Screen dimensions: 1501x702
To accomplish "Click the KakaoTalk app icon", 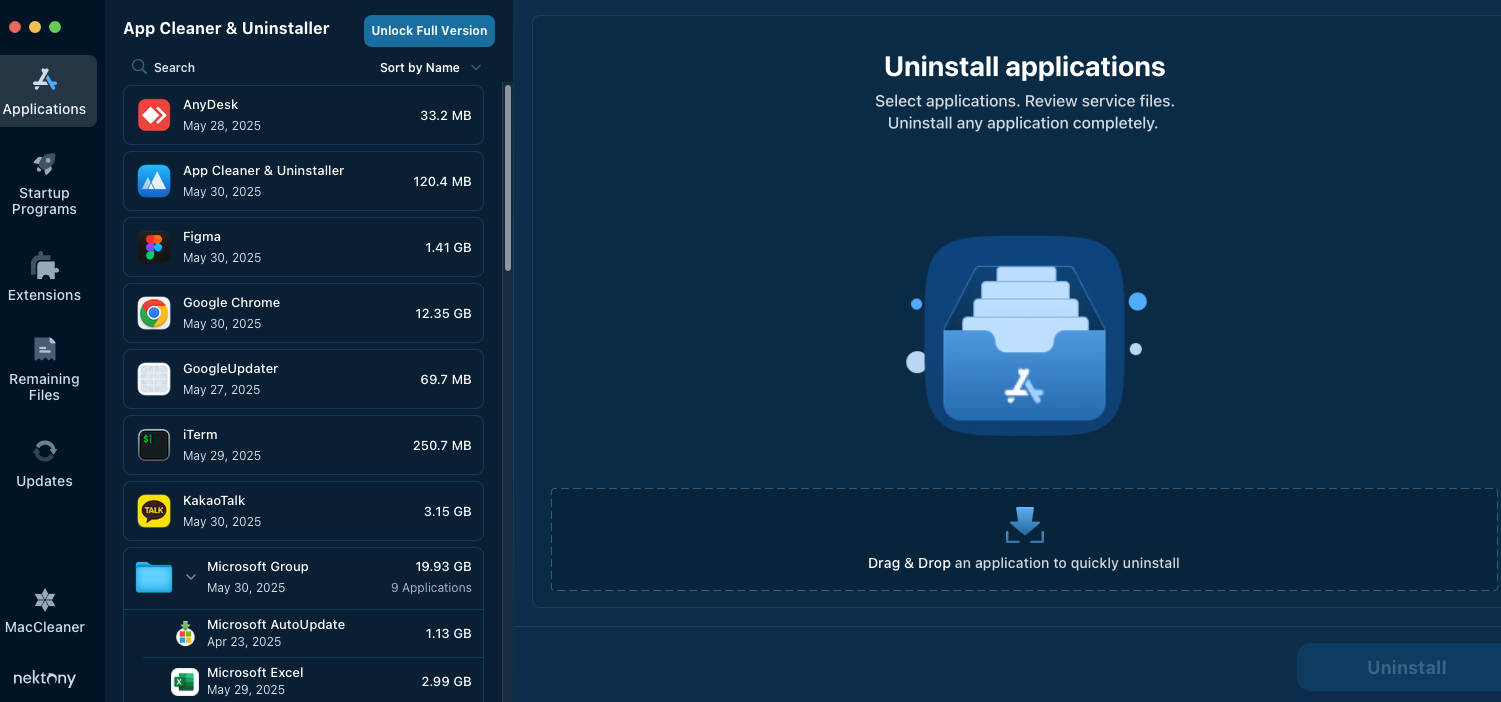I will coord(154,511).
